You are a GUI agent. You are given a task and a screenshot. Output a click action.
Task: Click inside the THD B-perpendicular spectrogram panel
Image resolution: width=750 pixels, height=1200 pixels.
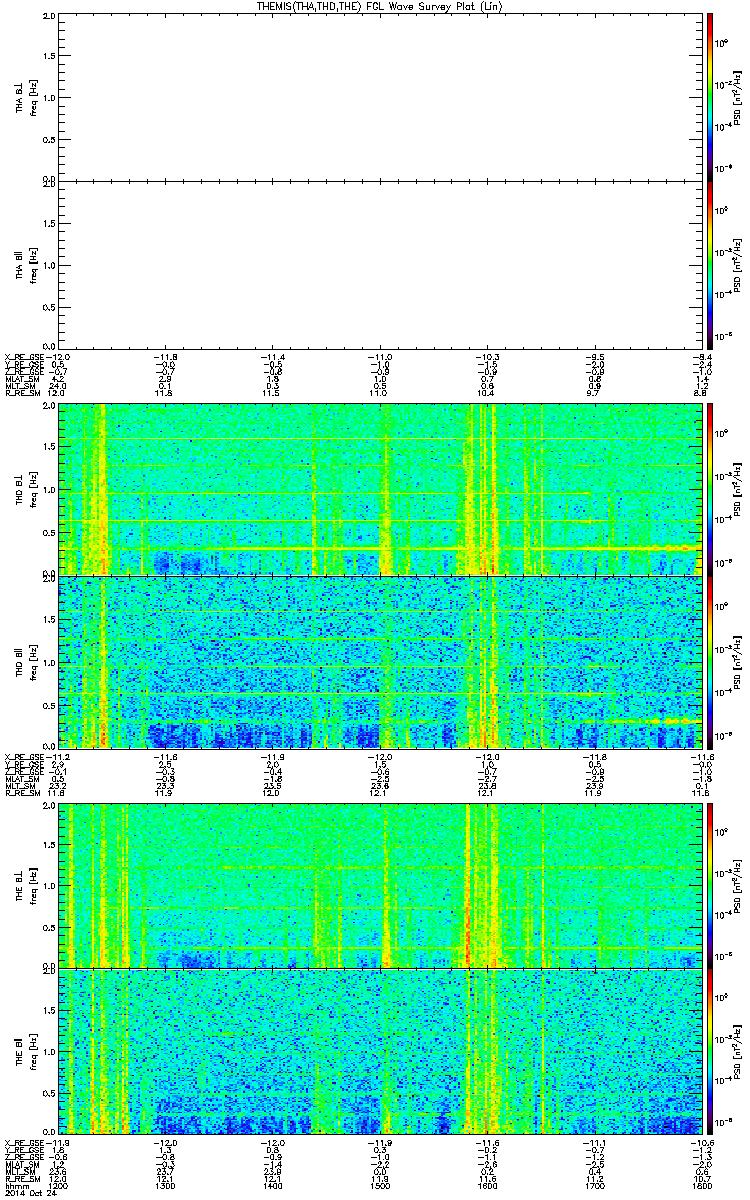(x=378, y=488)
